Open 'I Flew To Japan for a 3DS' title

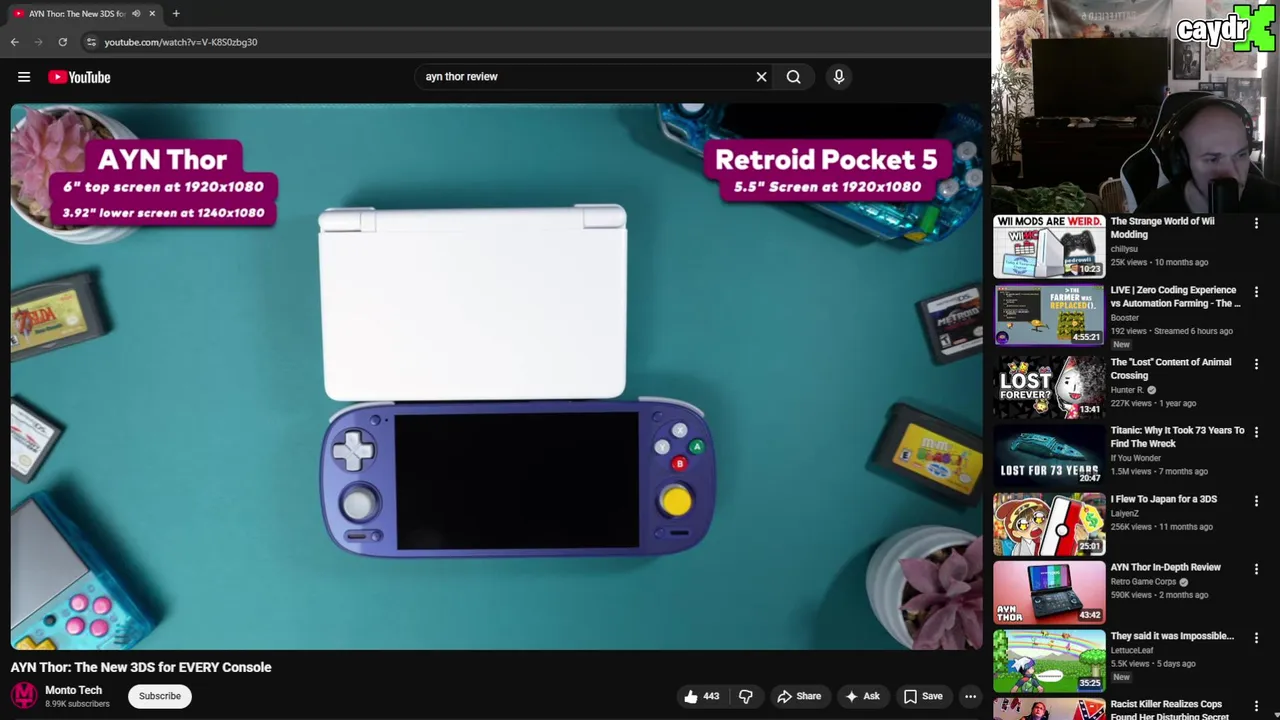click(1163, 499)
